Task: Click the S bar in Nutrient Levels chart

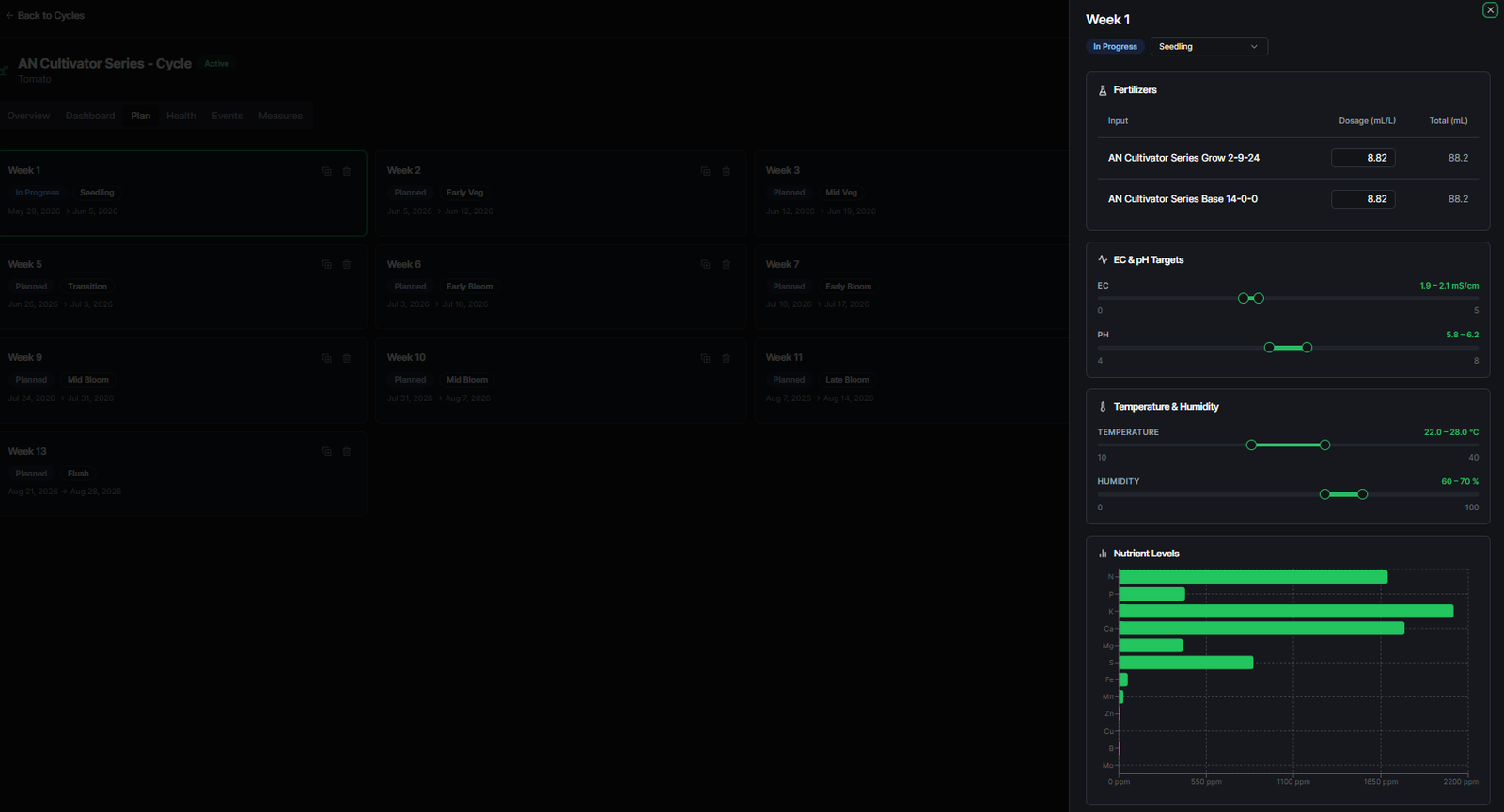Action: [x=1185, y=663]
